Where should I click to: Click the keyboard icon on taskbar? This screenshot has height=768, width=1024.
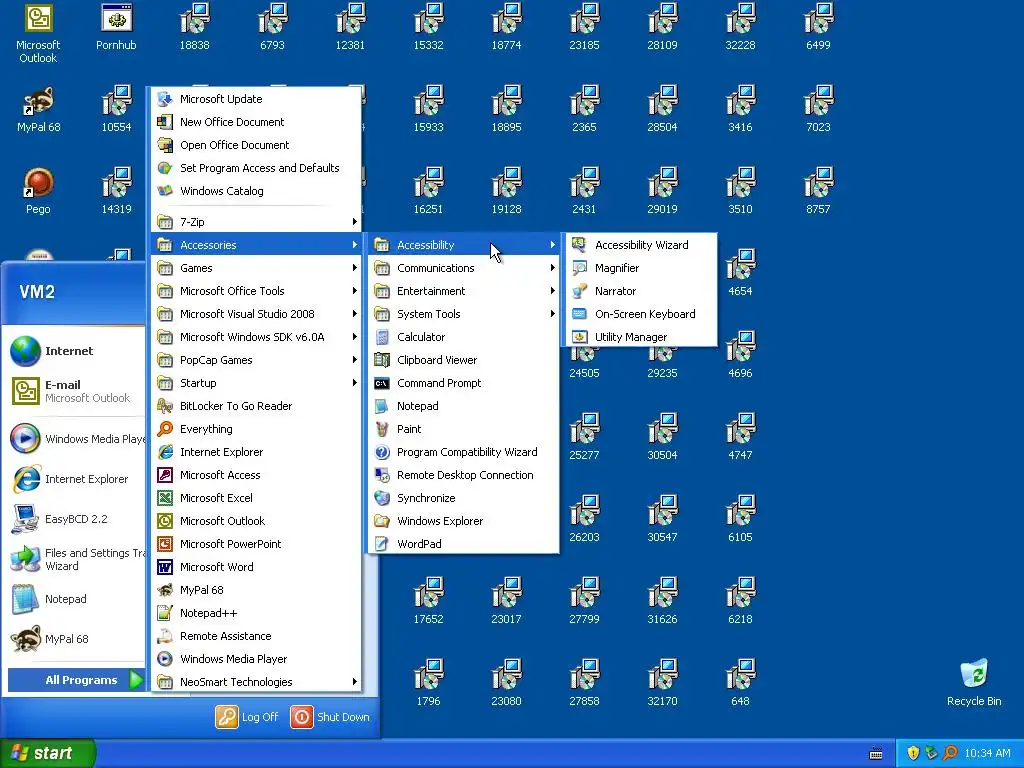pyautogui.click(x=876, y=754)
